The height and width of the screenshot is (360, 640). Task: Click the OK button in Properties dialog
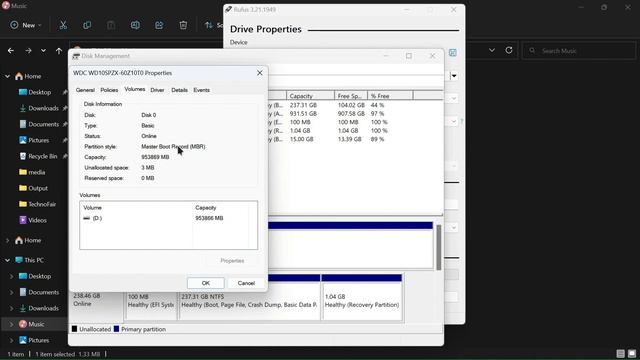[x=206, y=283]
